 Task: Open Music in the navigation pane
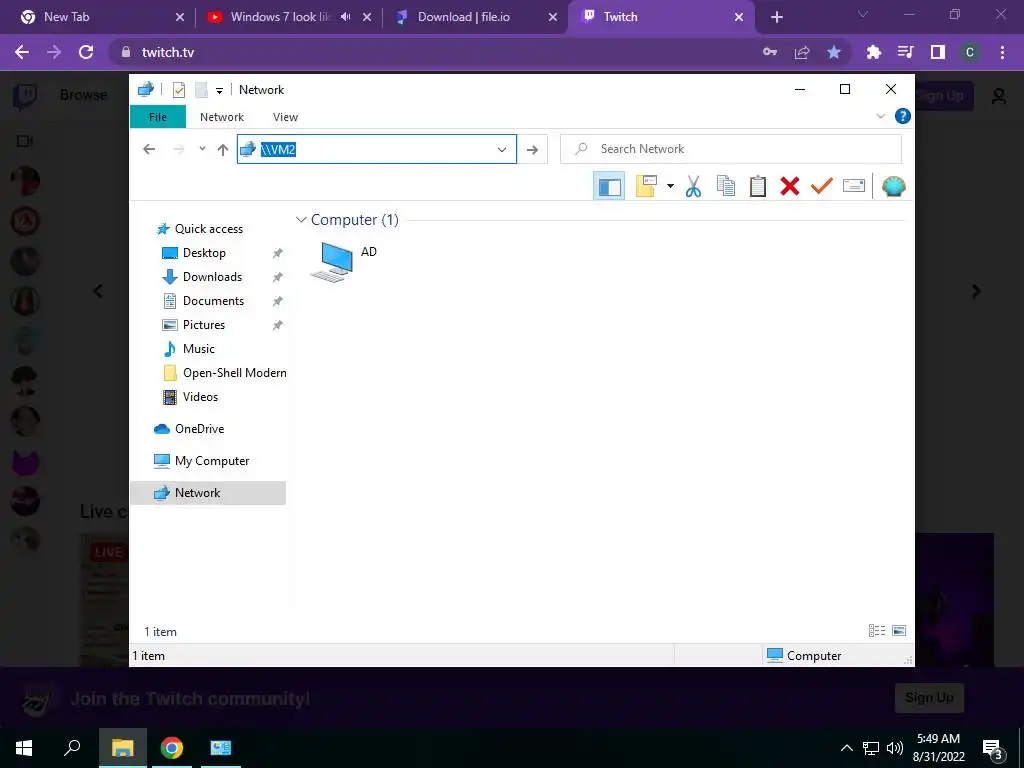tap(199, 349)
